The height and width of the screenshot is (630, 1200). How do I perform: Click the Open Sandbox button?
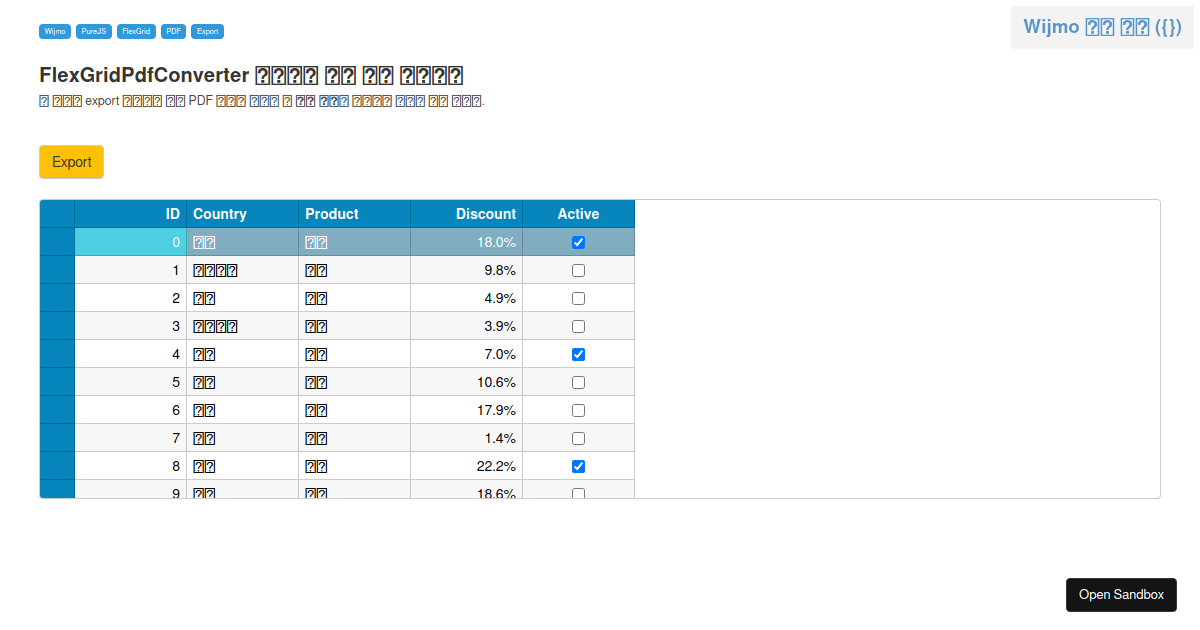click(1121, 594)
